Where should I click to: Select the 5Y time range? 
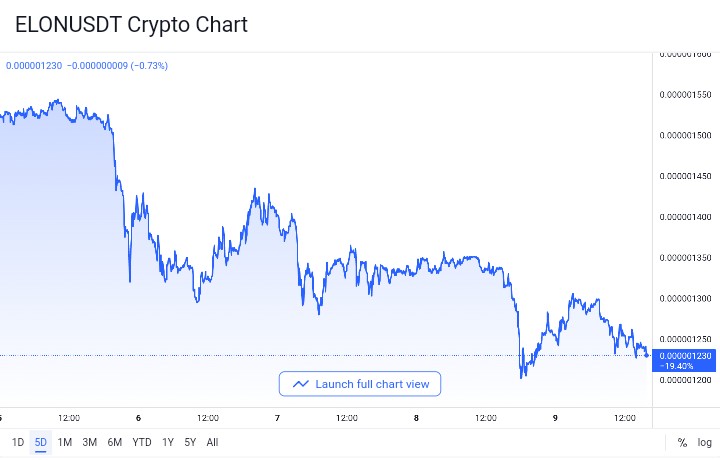[x=190, y=442]
